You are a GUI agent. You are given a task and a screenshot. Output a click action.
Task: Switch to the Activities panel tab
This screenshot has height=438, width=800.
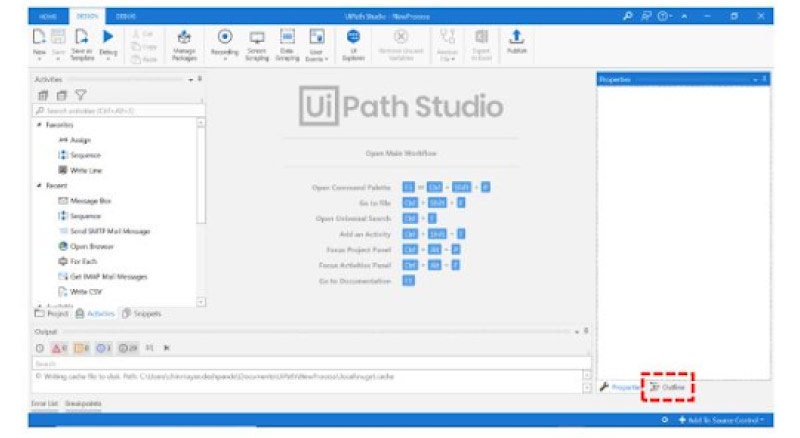tap(95, 313)
